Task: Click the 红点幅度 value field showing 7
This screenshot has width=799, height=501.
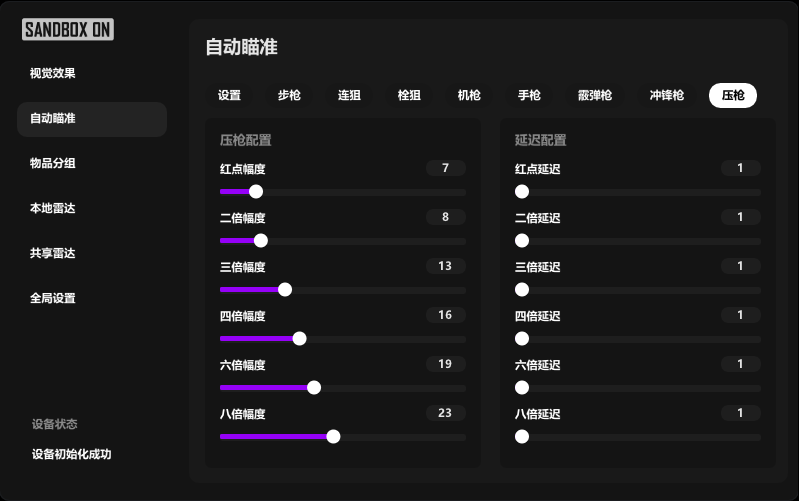Action: pos(446,168)
